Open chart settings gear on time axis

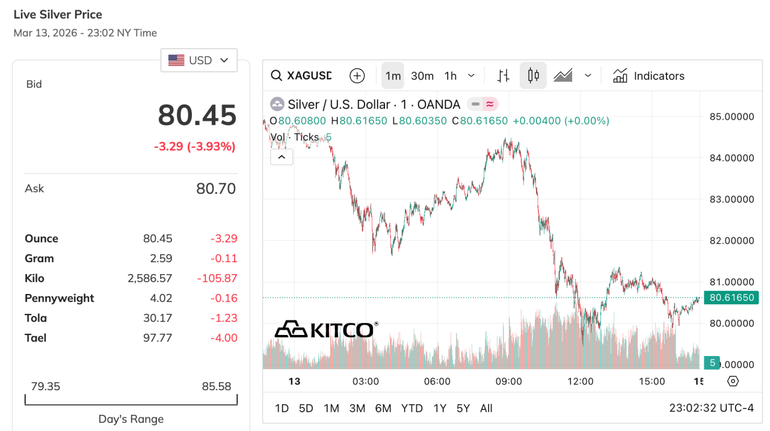pyautogui.click(x=733, y=381)
